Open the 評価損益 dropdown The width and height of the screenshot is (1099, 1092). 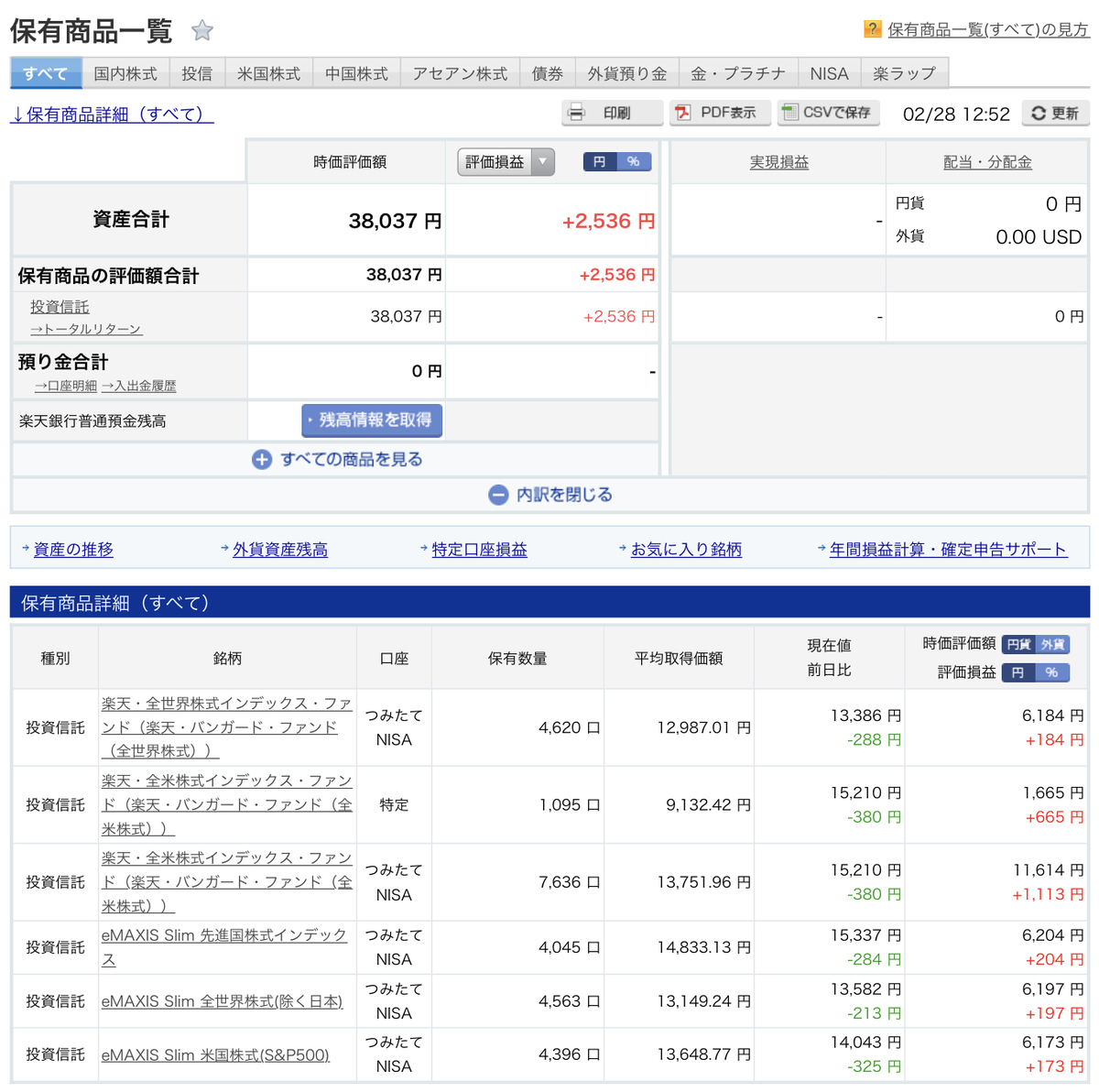pyautogui.click(x=506, y=162)
